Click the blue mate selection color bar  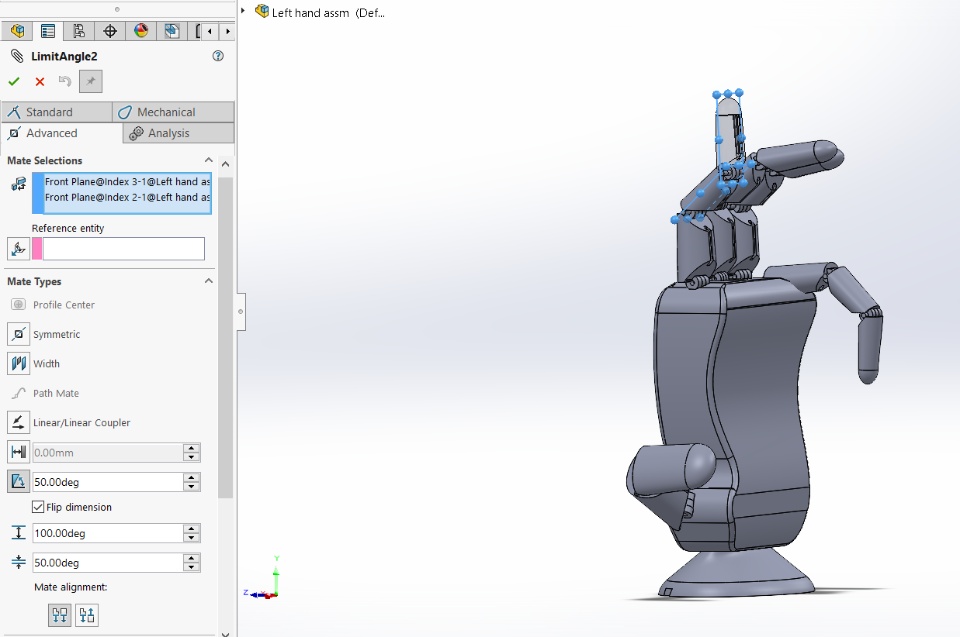coord(37,193)
